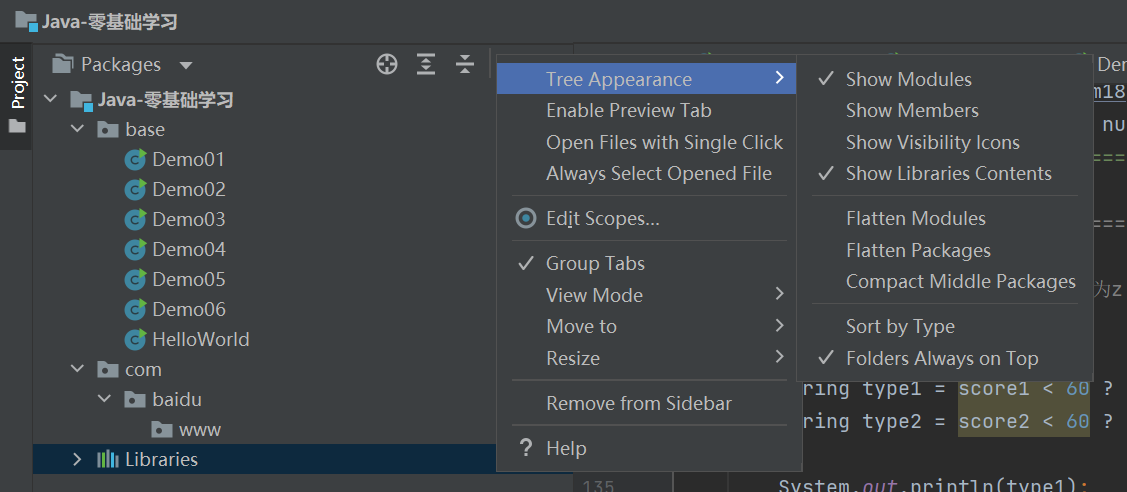Disable Folders Always on Top
1127x492 pixels.
pyautogui.click(x=941, y=359)
